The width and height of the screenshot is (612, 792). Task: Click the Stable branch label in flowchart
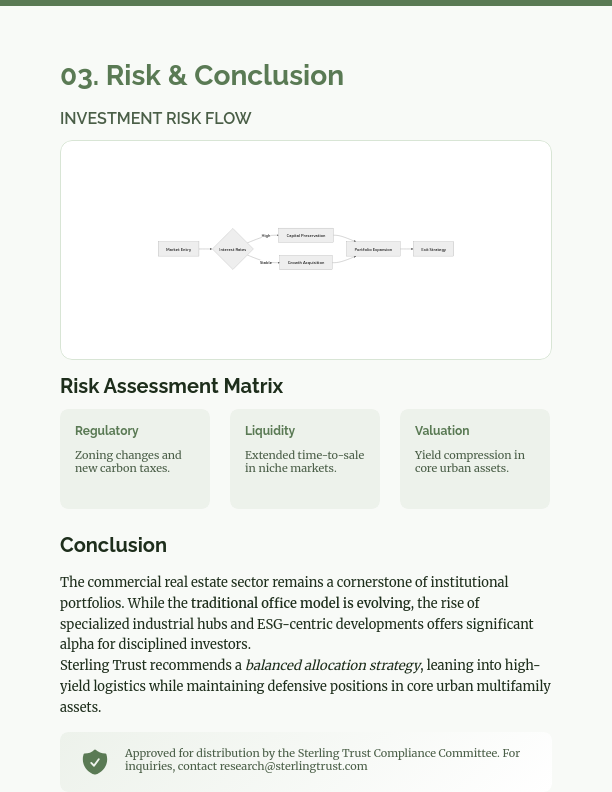pos(266,263)
